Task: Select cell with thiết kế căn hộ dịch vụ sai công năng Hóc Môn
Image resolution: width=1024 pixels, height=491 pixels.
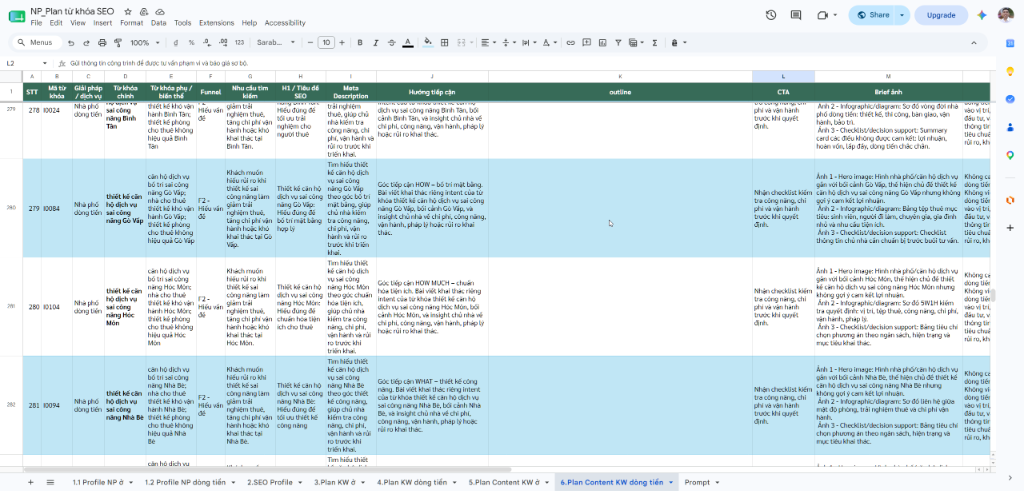Action: click(125, 307)
